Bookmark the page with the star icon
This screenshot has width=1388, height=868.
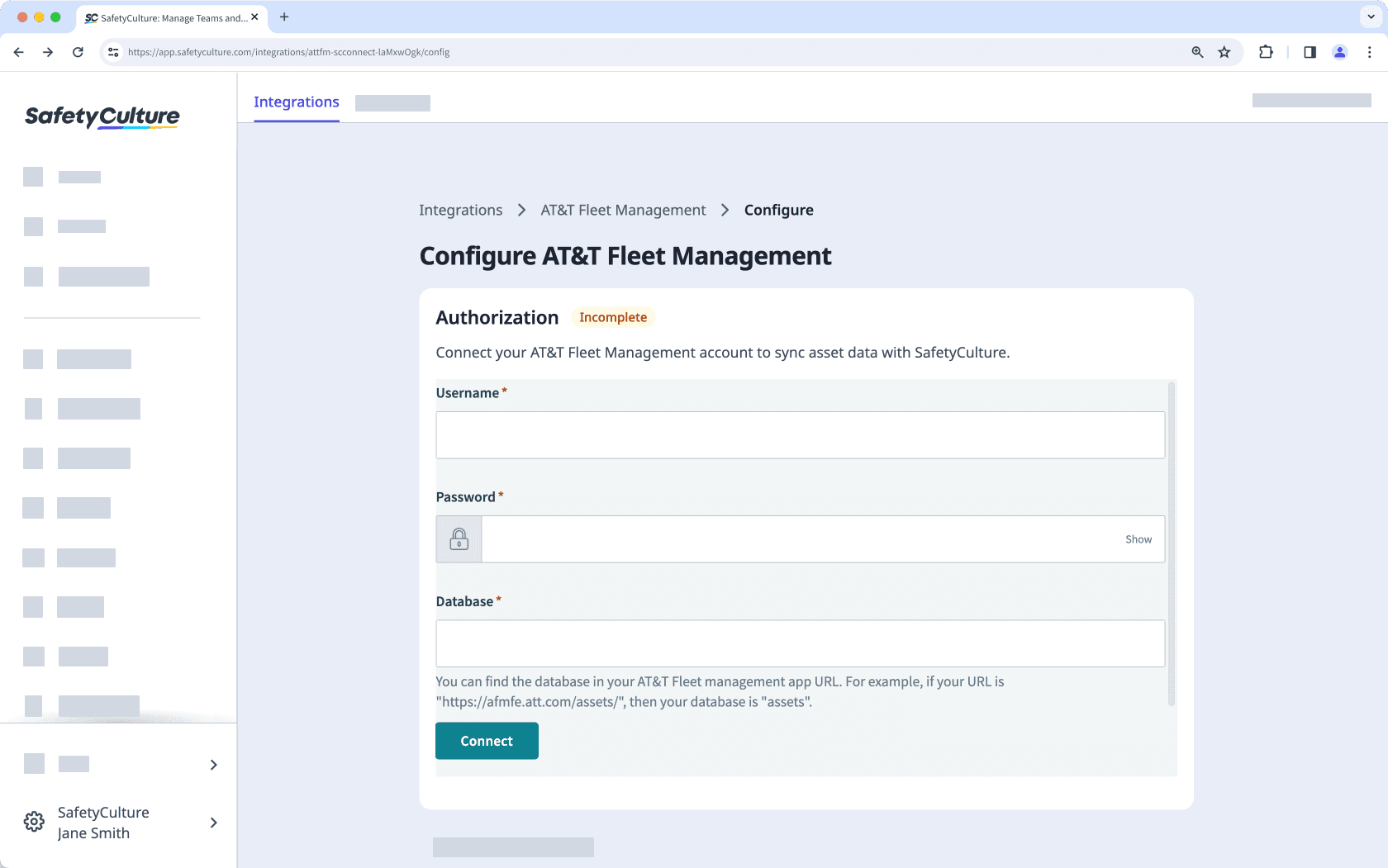click(1224, 52)
